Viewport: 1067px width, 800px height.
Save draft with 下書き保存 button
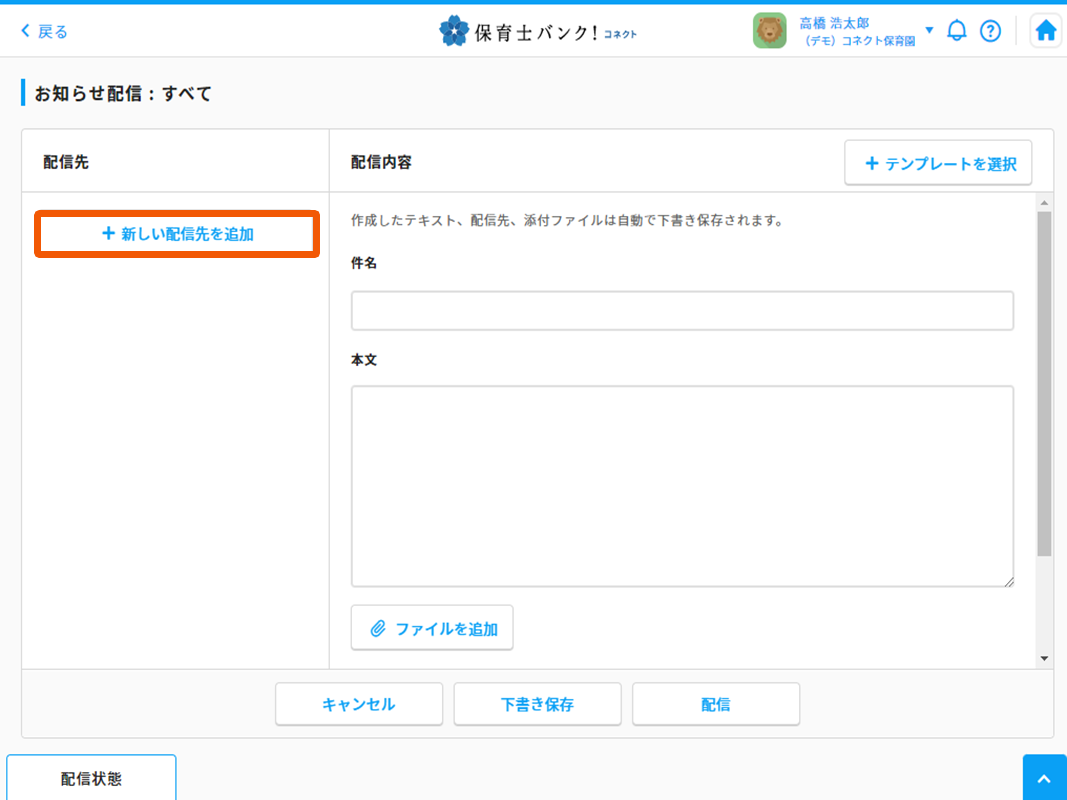click(x=537, y=704)
